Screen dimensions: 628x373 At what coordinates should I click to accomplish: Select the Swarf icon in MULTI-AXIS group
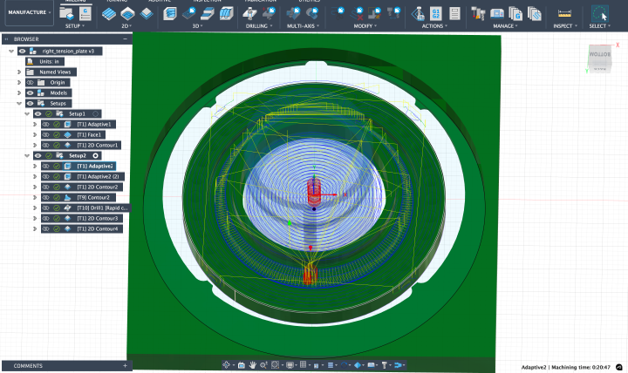tap(293, 14)
